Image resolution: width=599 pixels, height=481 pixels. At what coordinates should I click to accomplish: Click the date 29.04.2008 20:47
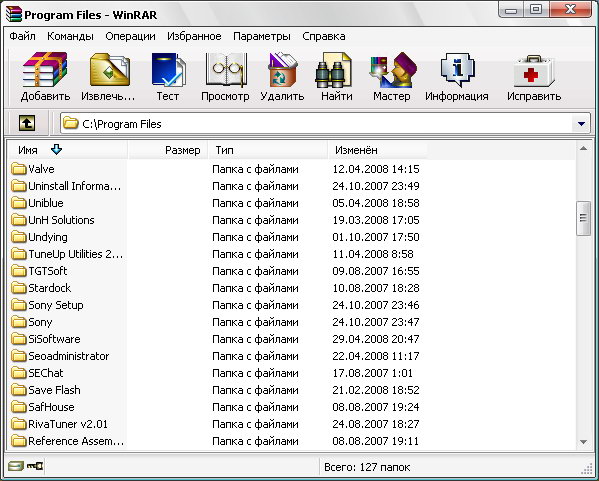click(376, 339)
